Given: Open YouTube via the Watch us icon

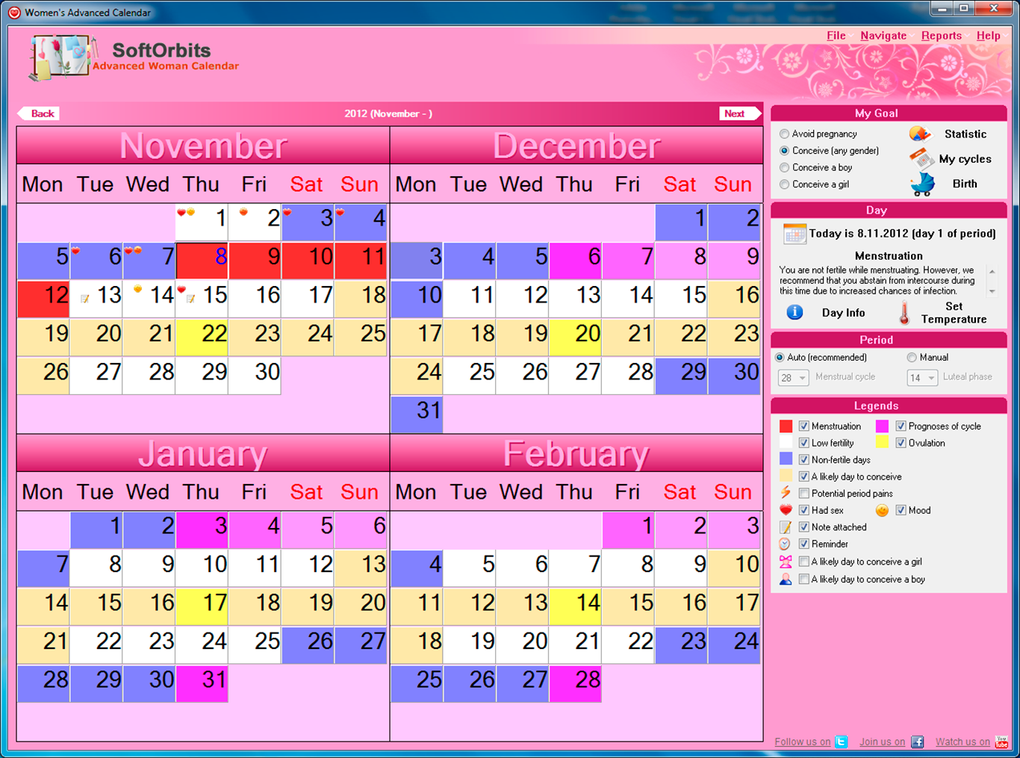Looking at the screenshot, I should point(1000,741).
